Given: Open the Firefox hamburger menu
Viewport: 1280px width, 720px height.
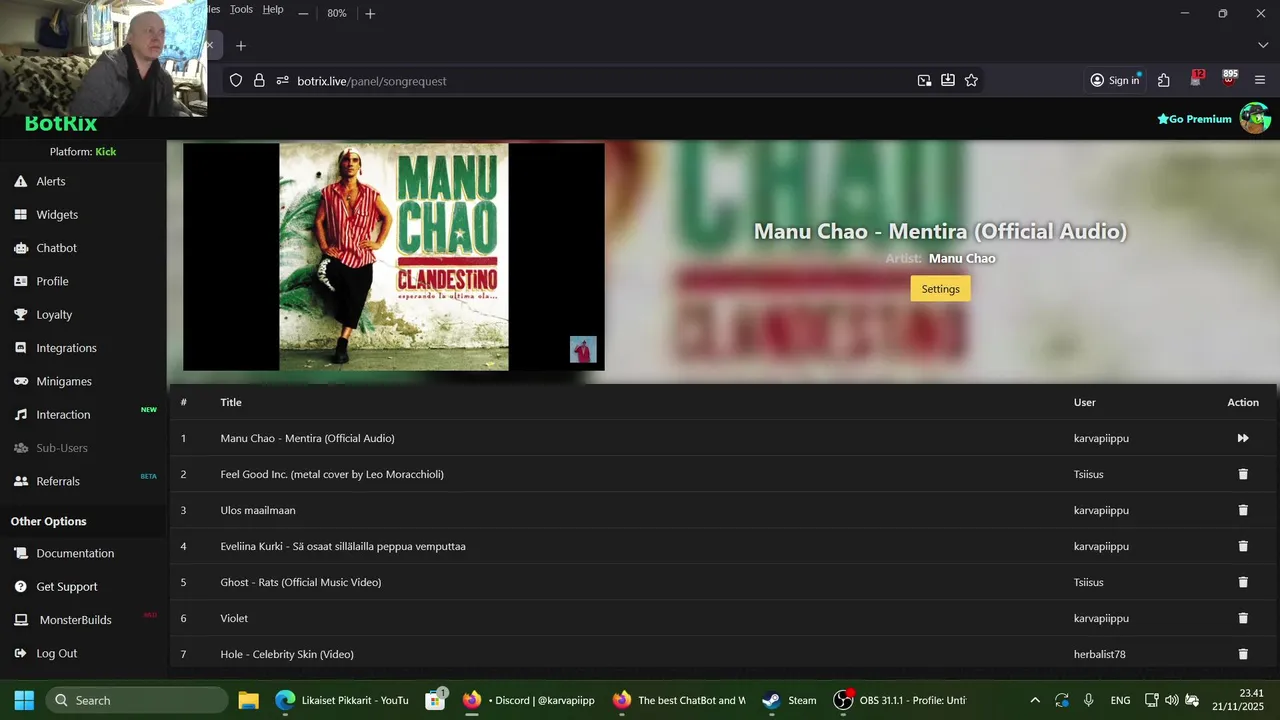Looking at the screenshot, I should pyautogui.click(x=1260, y=81).
